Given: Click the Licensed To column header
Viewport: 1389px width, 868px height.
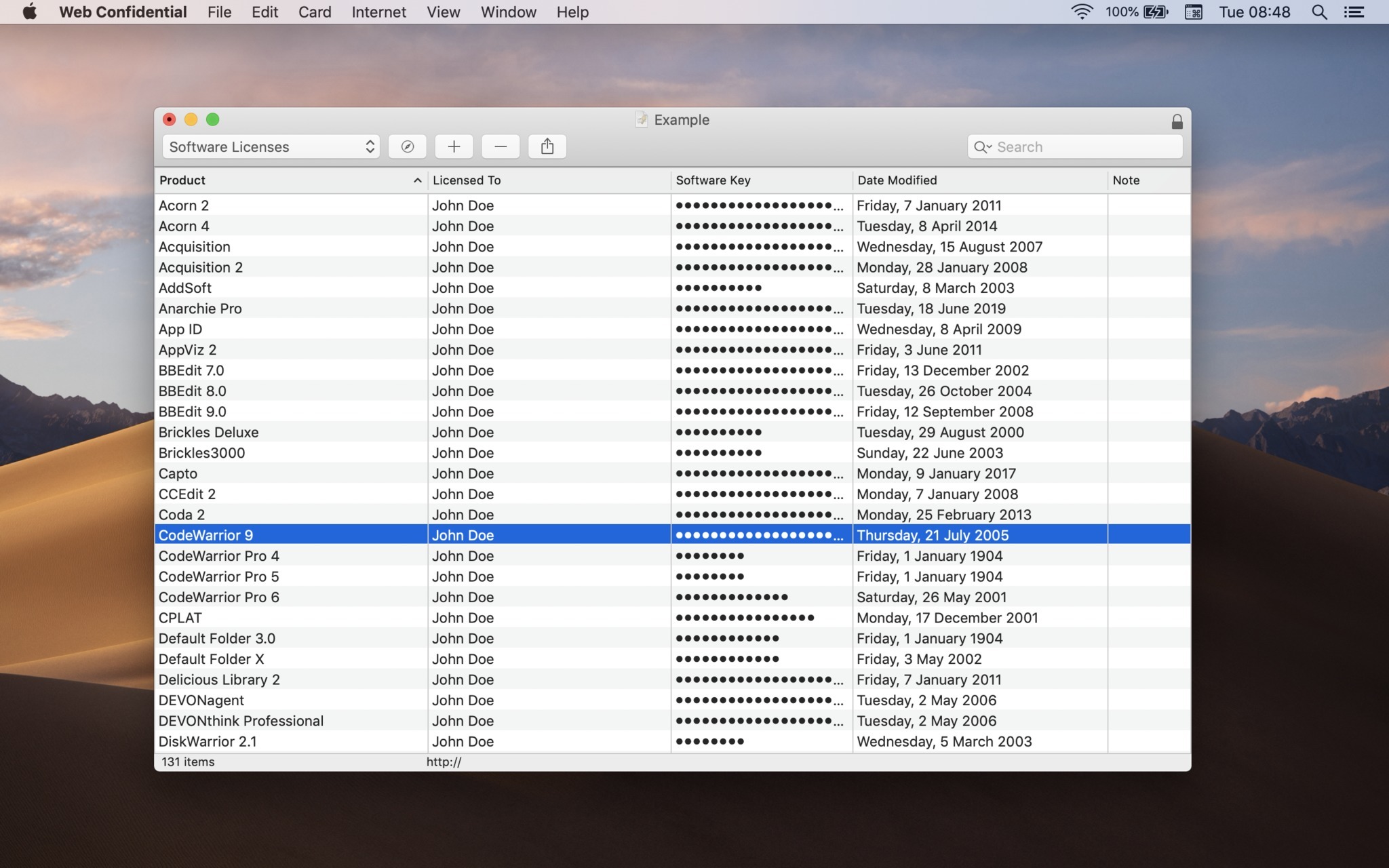Looking at the screenshot, I should point(466,179).
